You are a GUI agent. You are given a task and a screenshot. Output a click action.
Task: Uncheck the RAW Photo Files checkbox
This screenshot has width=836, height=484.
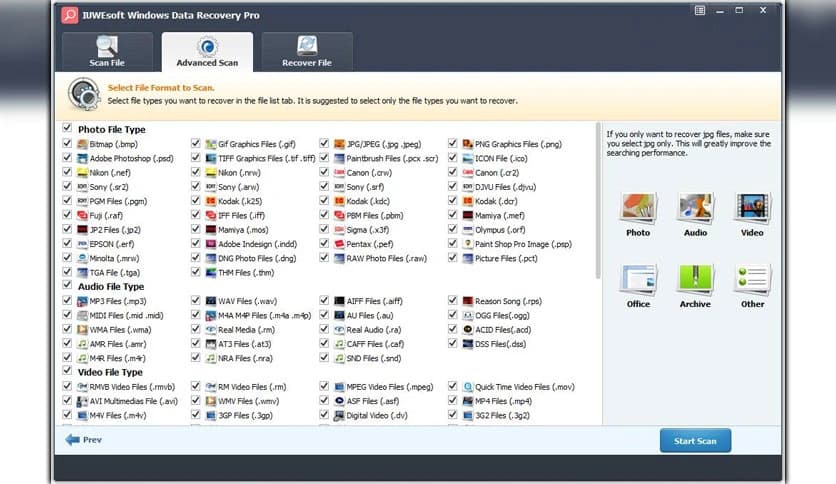(324, 257)
